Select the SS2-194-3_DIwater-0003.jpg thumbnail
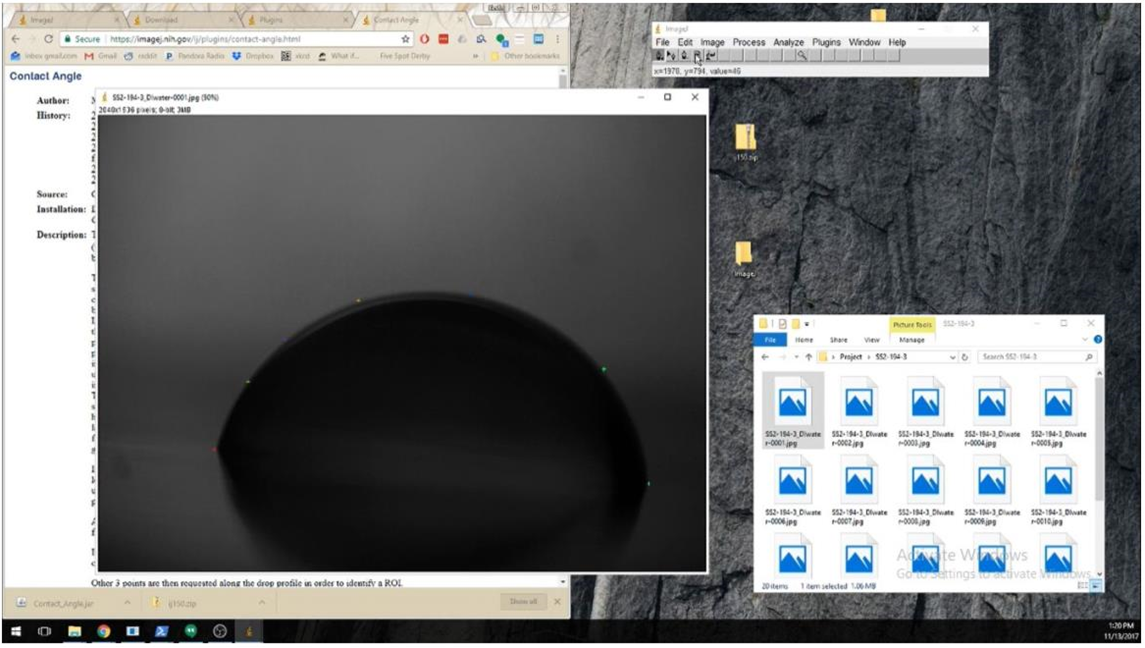The height and width of the screenshot is (648, 1145). click(925, 412)
